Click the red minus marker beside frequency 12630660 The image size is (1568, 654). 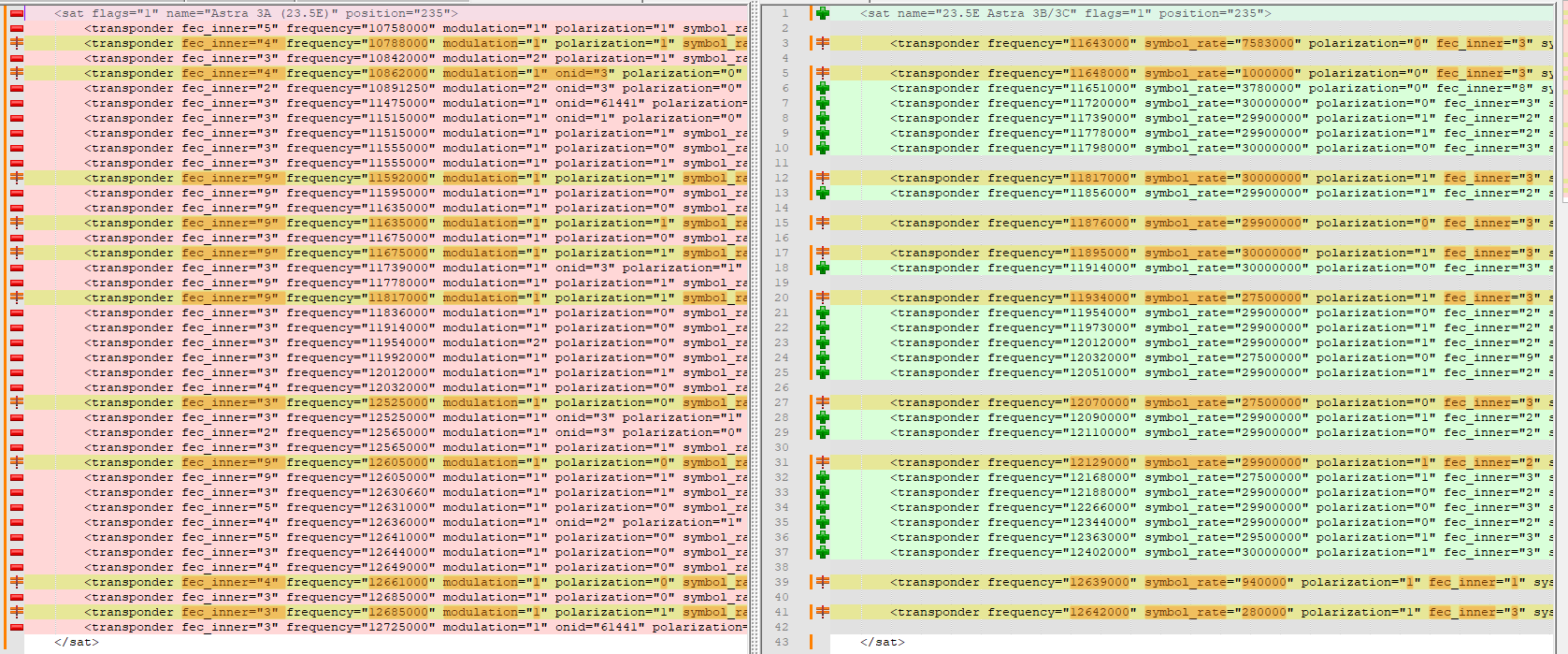[x=17, y=492]
